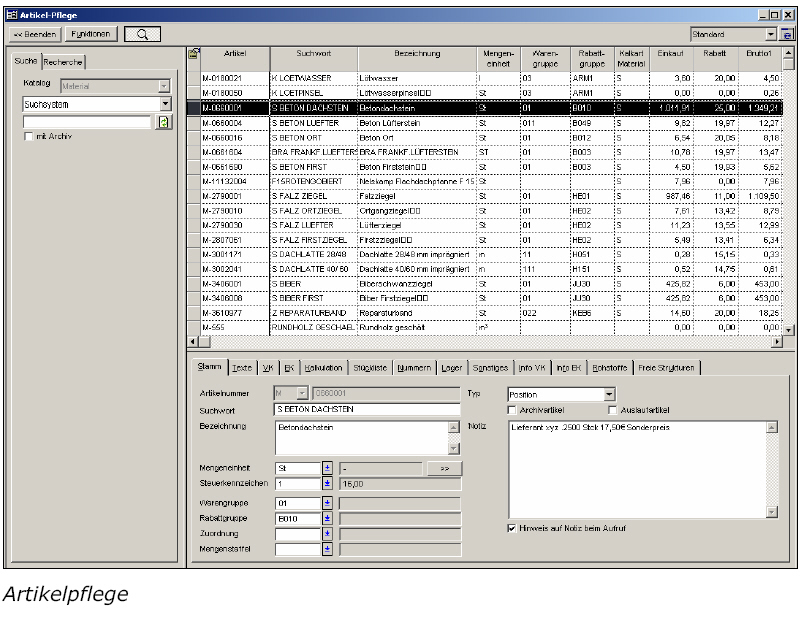The image size is (810, 621).
Task: Open the Info VK tab
Action: tap(532, 368)
